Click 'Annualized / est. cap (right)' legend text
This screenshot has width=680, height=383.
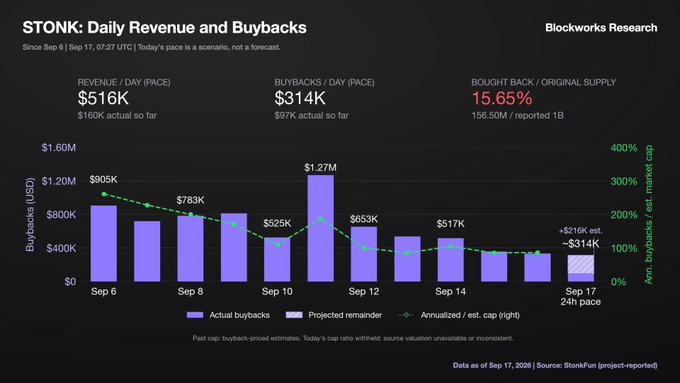tap(470, 315)
